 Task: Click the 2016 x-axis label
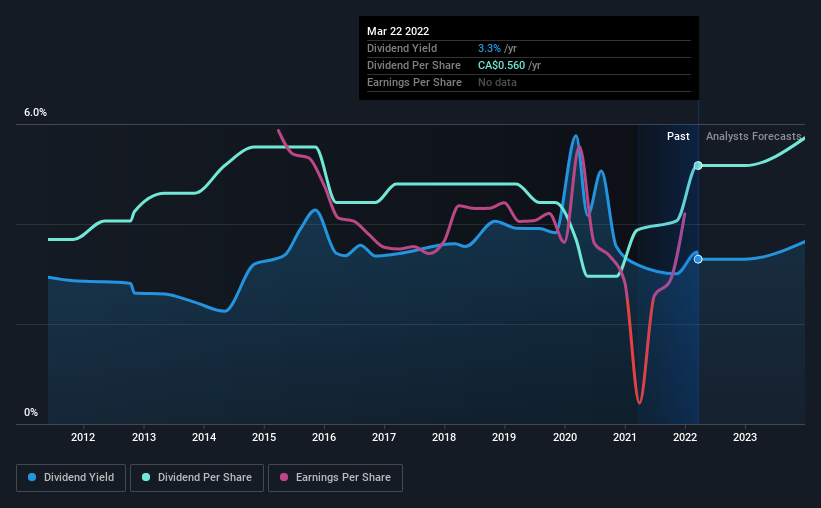coord(324,437)
